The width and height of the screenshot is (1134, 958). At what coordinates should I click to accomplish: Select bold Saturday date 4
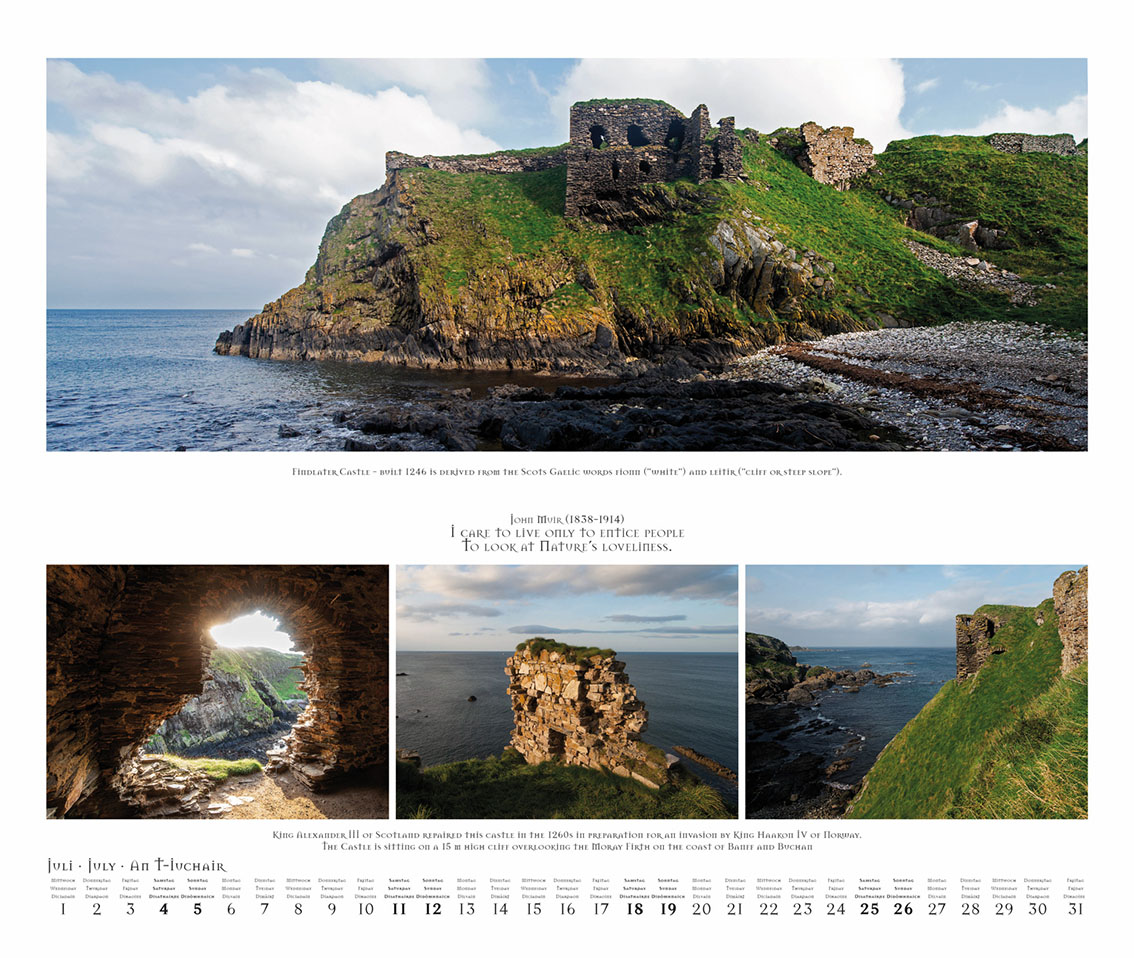163,909
